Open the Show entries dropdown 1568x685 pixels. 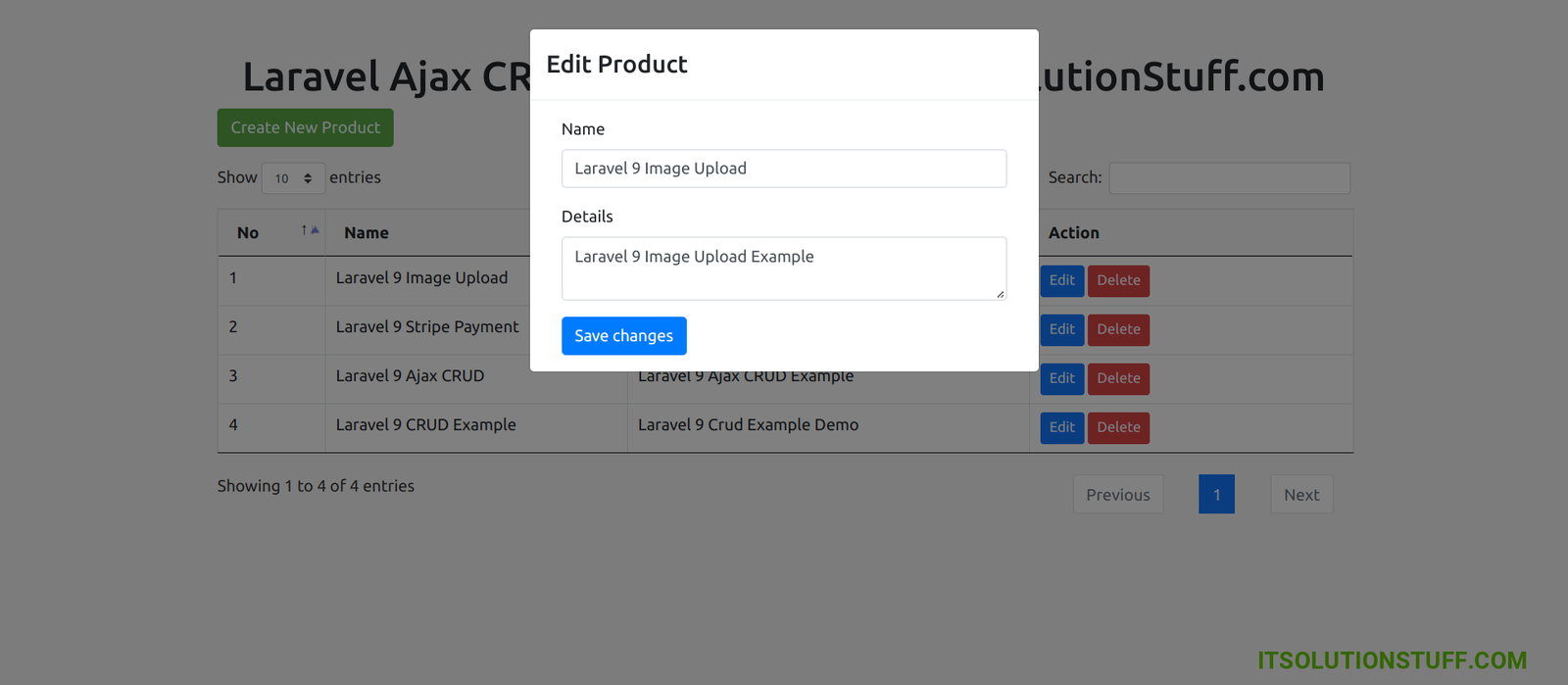coord(293,178)
